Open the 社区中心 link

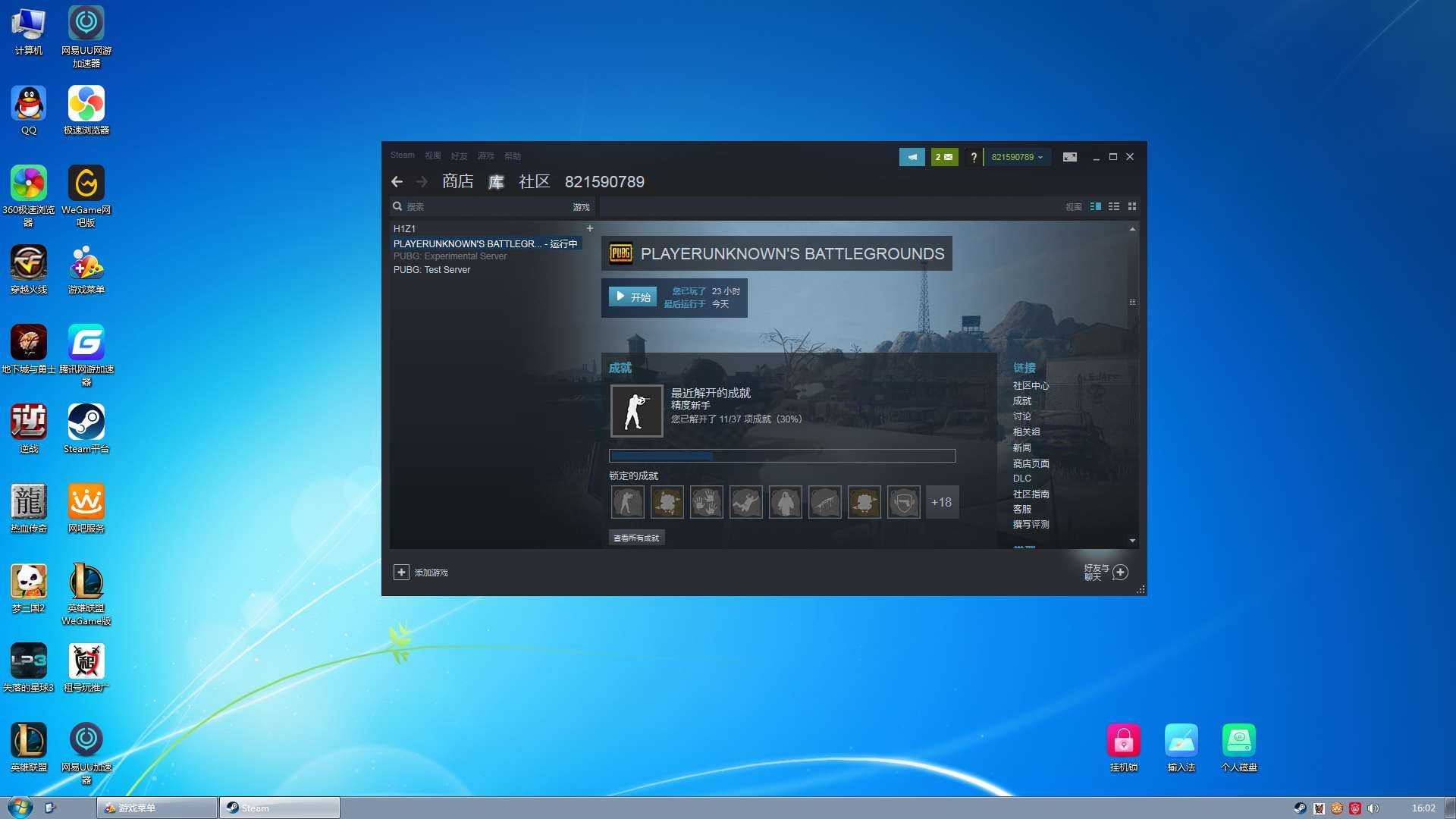click(x=1031, y=385)
